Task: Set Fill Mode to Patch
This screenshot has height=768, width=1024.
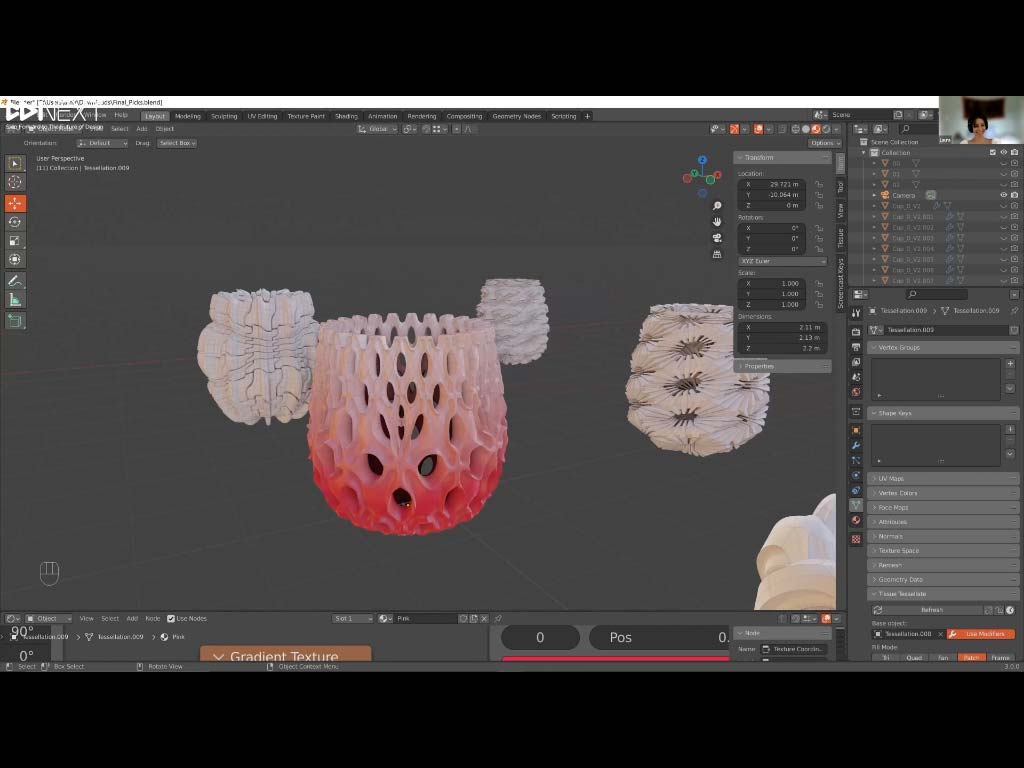Action: coord(972,658)
